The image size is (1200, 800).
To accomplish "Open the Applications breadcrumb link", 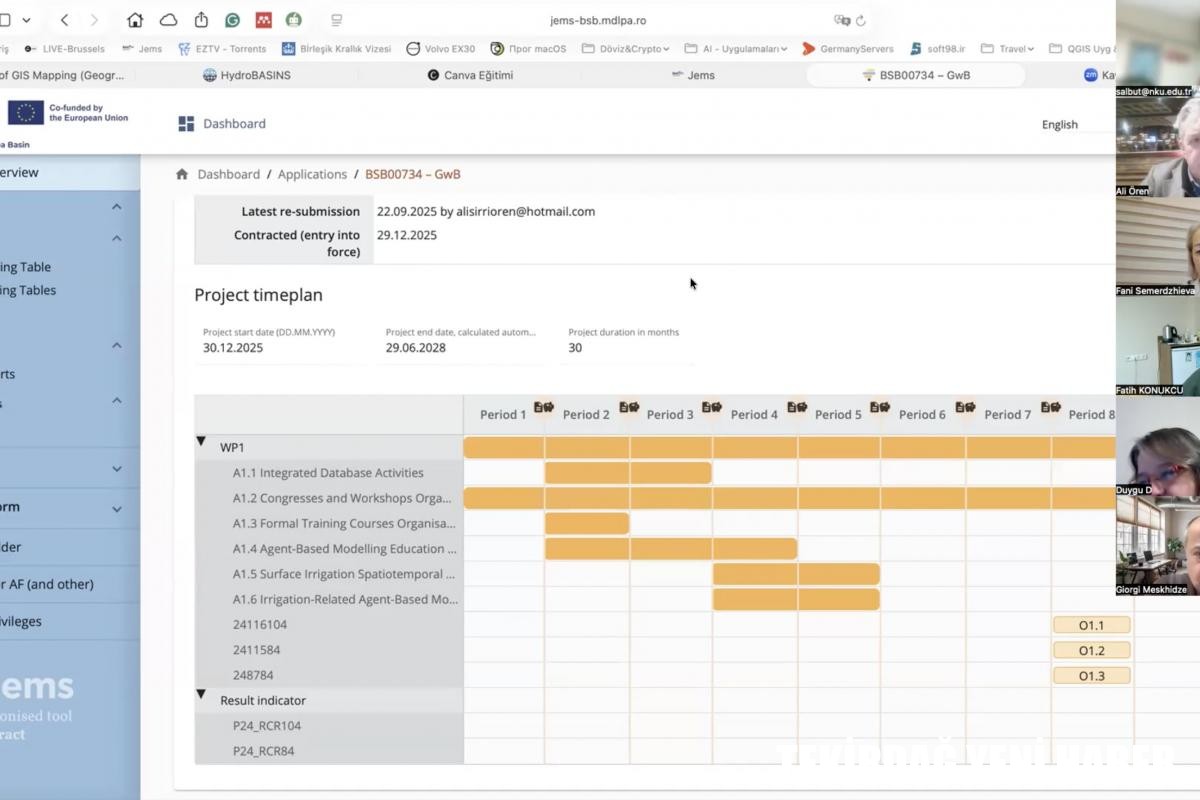I will click(x=312, y=174).
